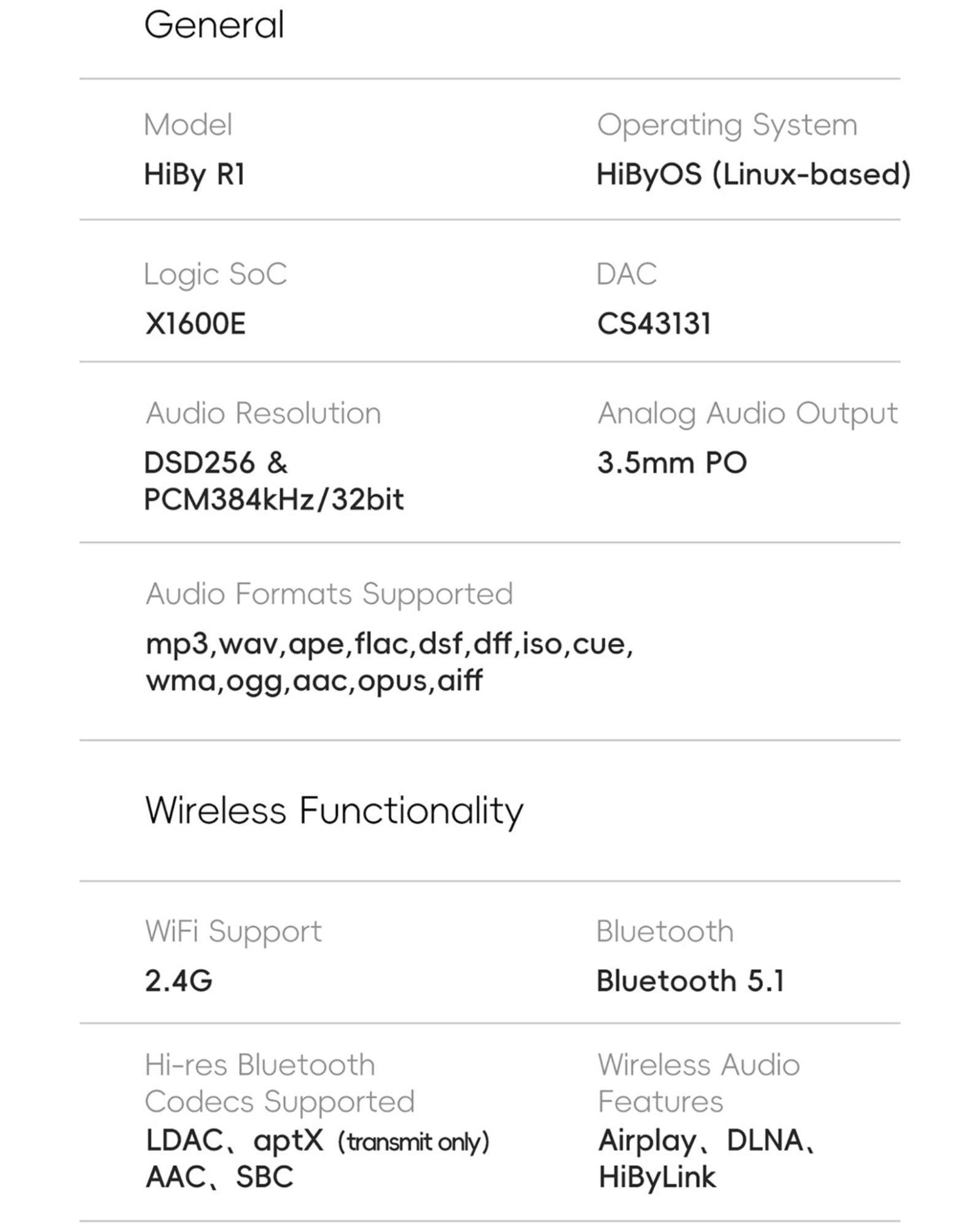Click the Bluetooth 5.1 value
Viewport: 980px width, 1229px height.
(690, 981)
